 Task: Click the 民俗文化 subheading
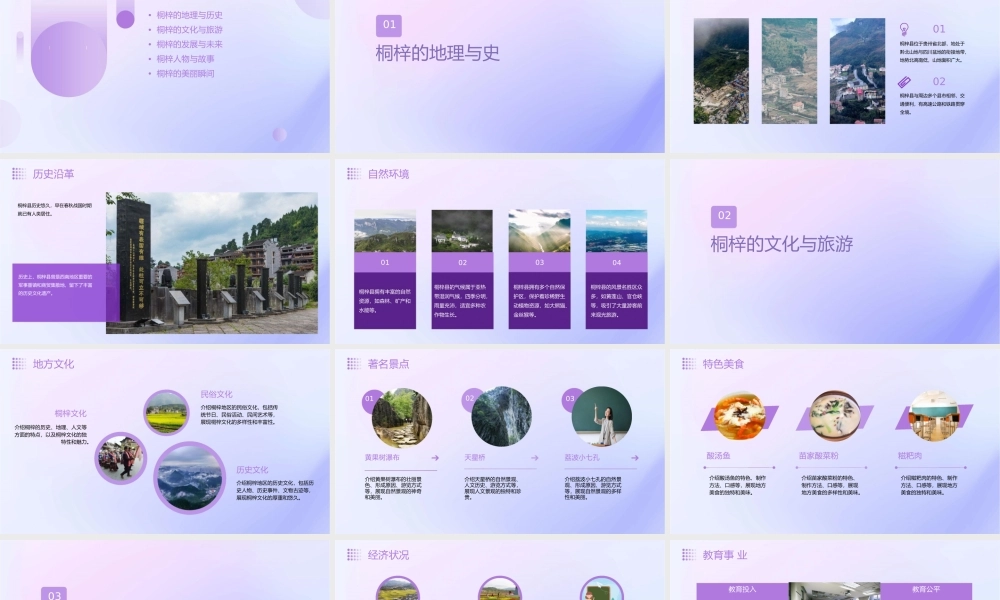(x=216, y=395)
